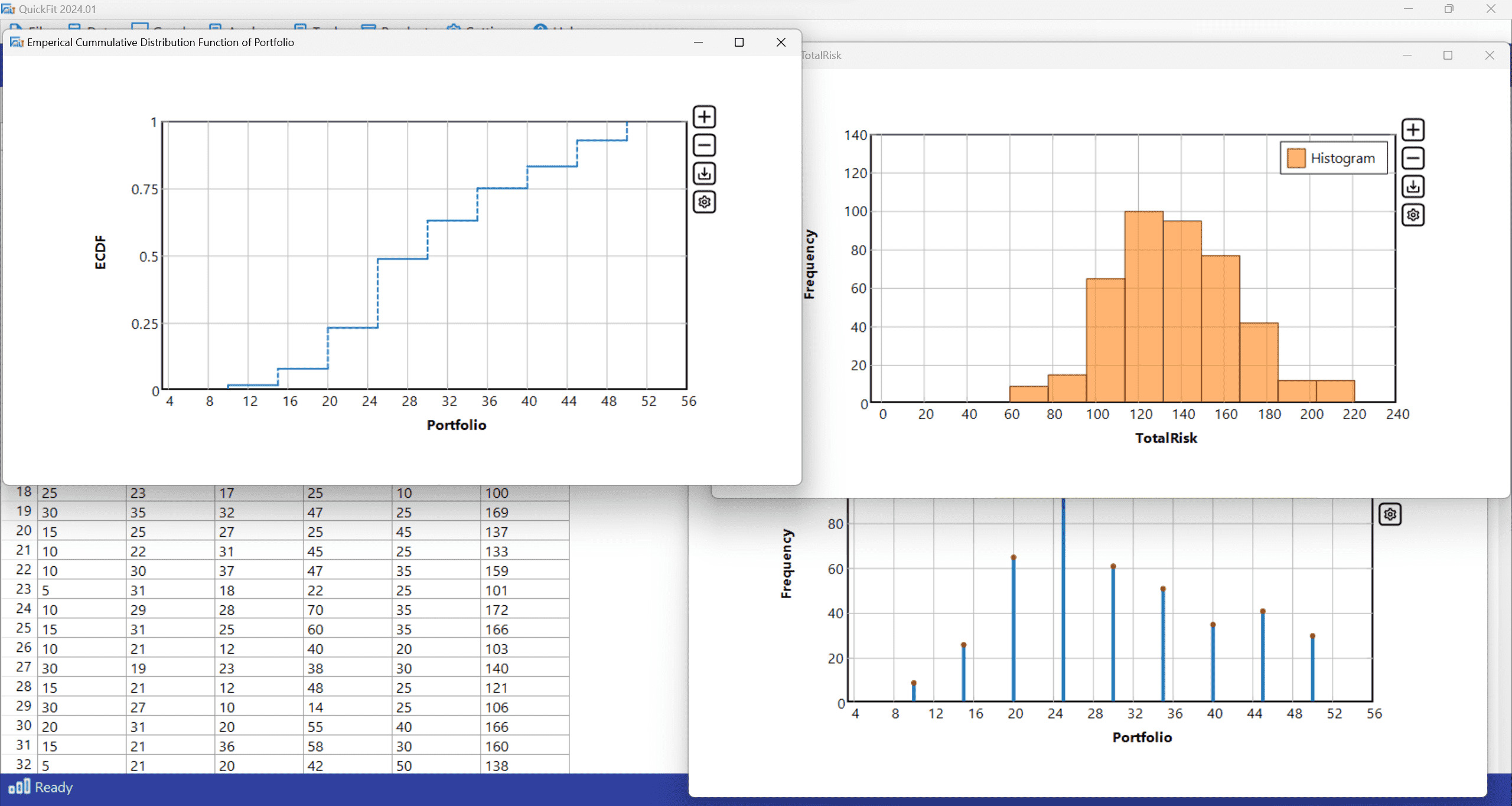The height and width of the screenshot is (806, 1512).
Task: Select cell 106 in row 29
Action: [x=525, y=707]
